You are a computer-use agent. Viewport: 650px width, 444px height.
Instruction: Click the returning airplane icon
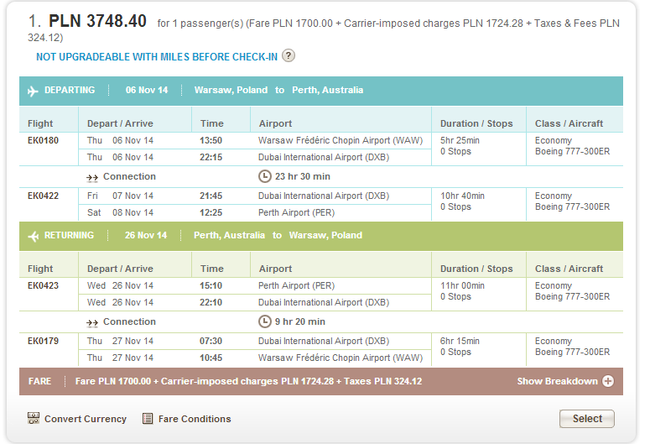[33, 236]
